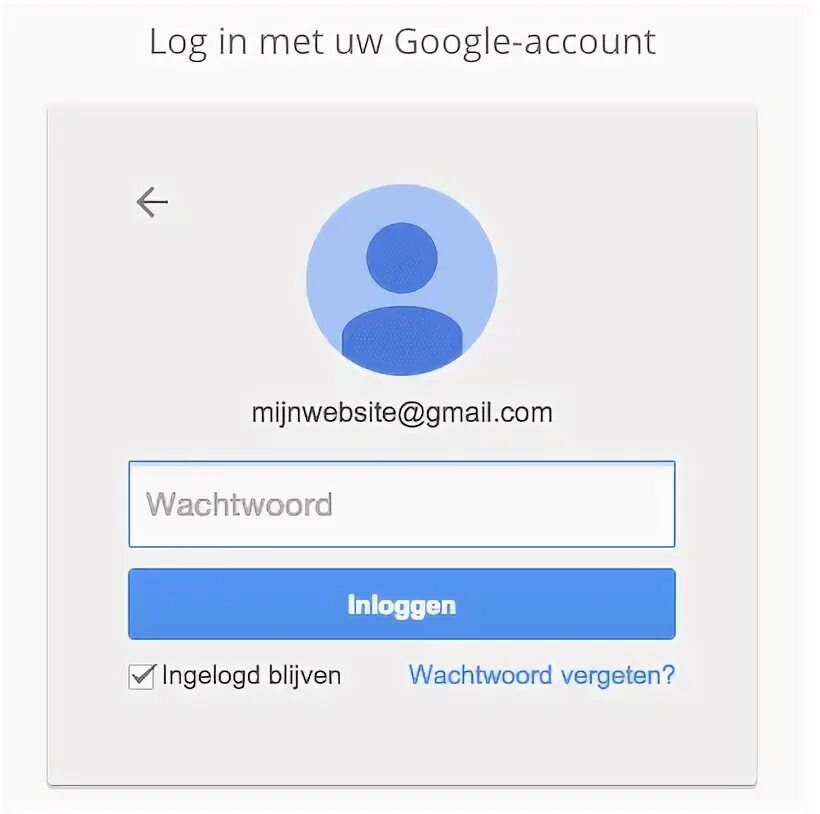The height and width of the screenshot is (814, 820).
Task: Toggle the Ingelogd blijven checkbox
Action: [x=141, y=677]
